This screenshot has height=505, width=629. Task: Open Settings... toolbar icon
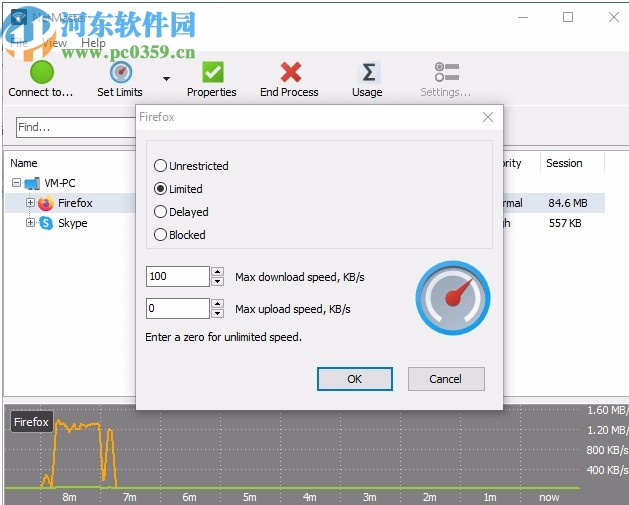446,72
